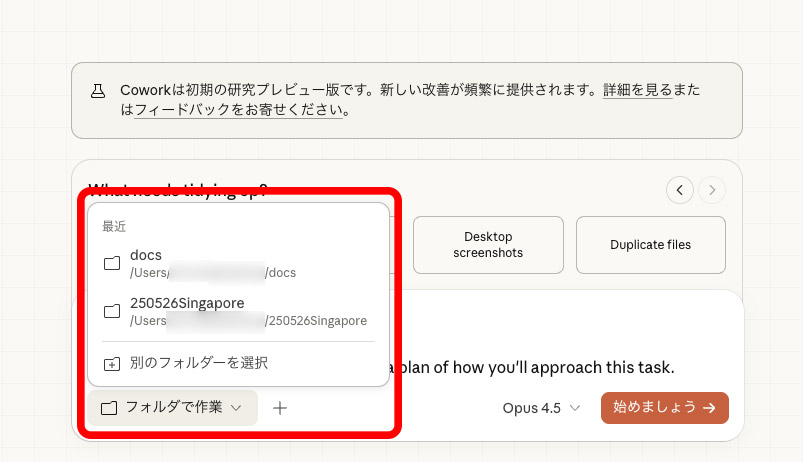Select 別のフォルダーを選択 menu option
Viewport: 803px width, 462px height.
click(x=199, y=363)
